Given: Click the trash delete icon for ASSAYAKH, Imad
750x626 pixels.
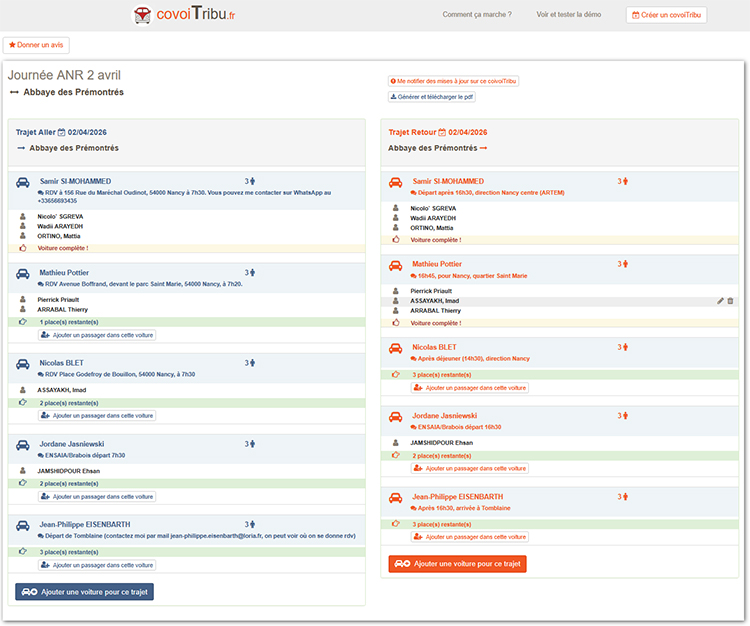Looking at the screenshot, I should 730,301.
